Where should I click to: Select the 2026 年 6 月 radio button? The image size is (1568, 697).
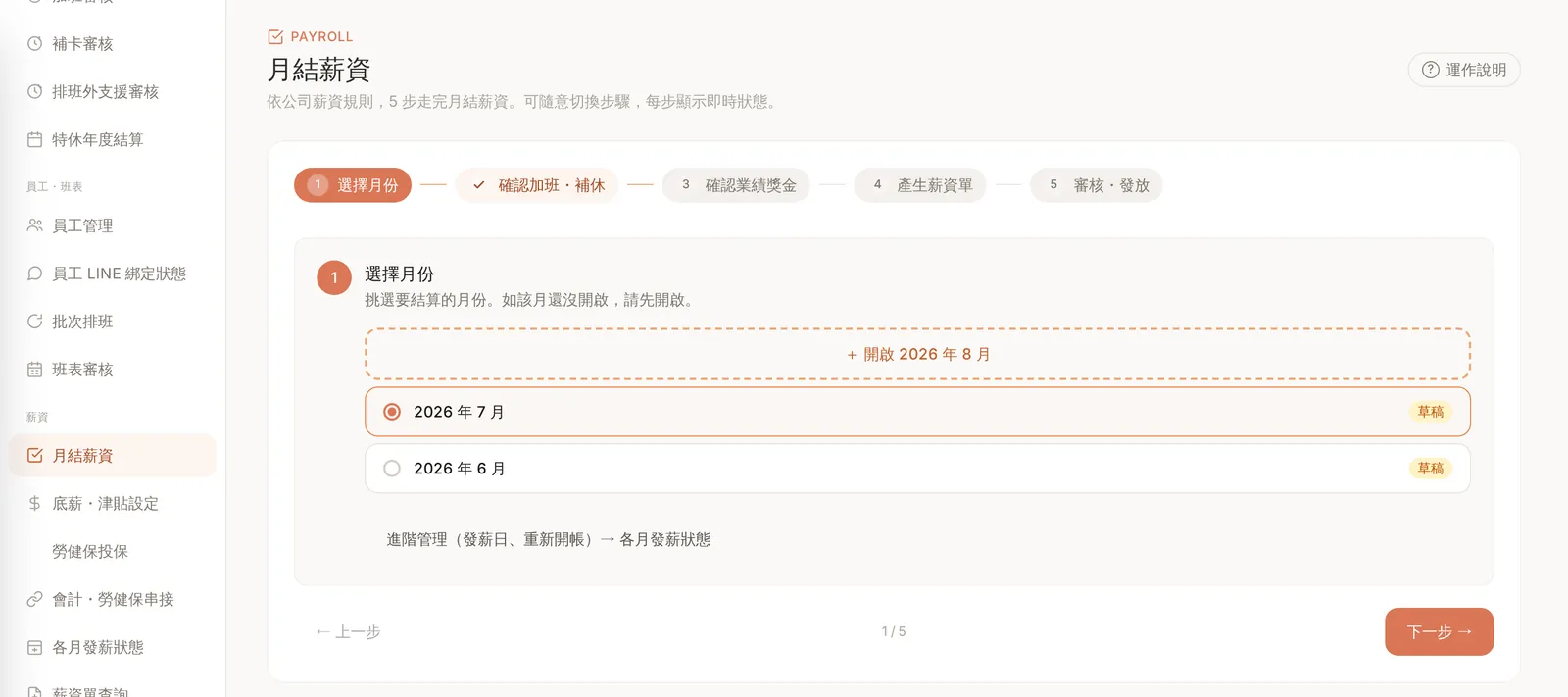coord(392,469)
